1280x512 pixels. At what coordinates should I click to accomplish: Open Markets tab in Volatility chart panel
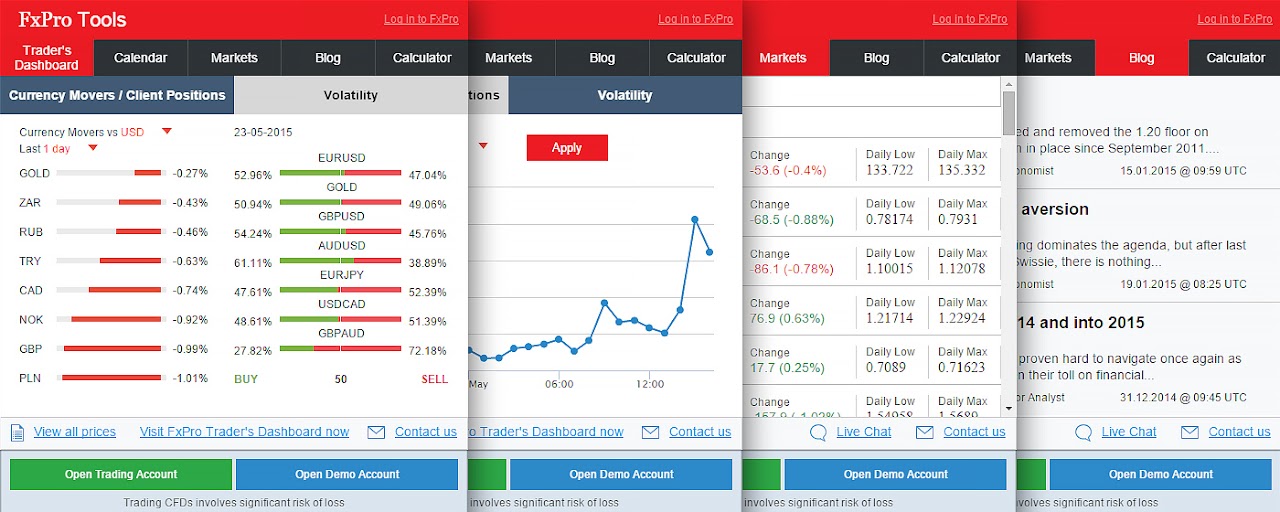[509, 58]
